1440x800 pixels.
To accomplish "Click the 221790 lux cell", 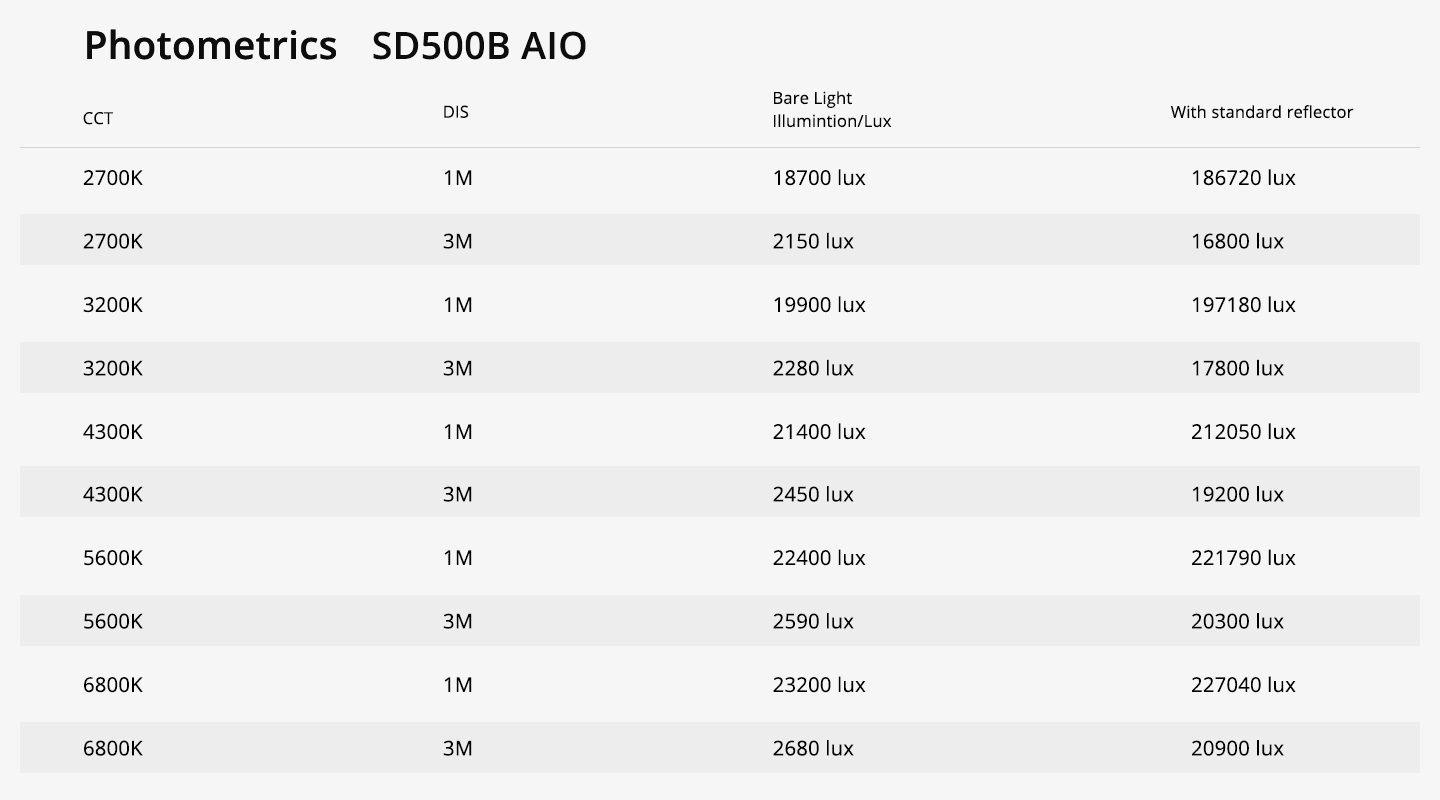I will pos(1243,558).
